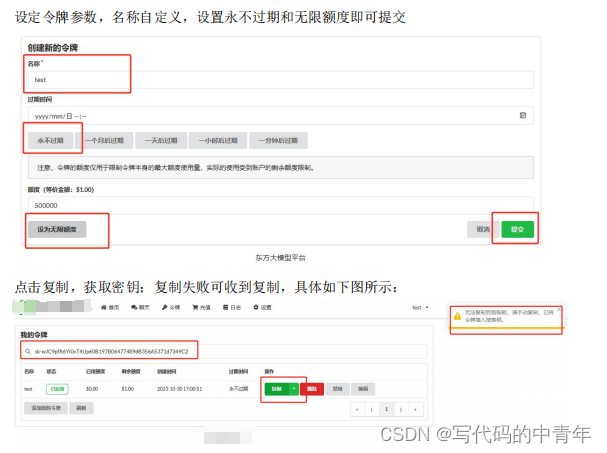The width and height of the screenshot is (607, 453).
Task: Open the 首页 home nav item
Action: tap(110, 307)
